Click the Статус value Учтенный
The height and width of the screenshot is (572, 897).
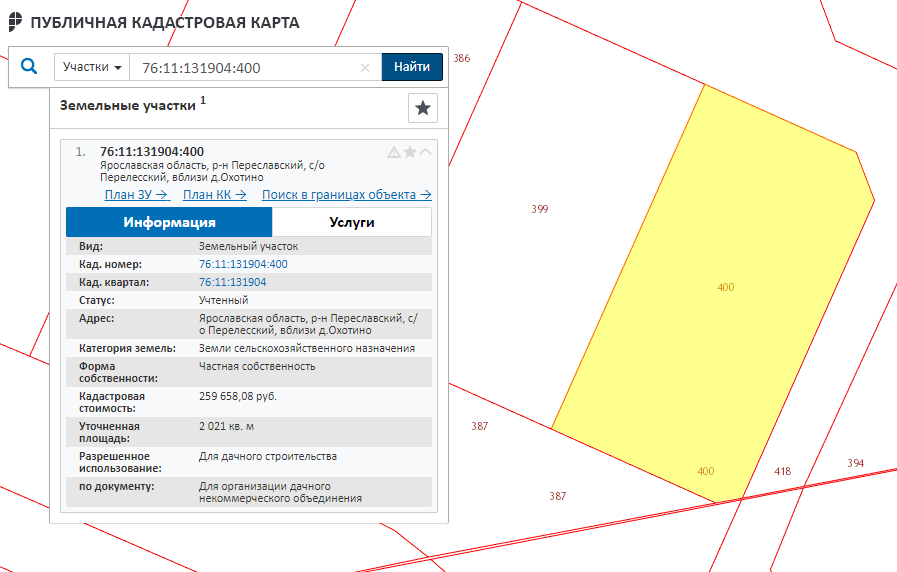(x=223, y=300)
